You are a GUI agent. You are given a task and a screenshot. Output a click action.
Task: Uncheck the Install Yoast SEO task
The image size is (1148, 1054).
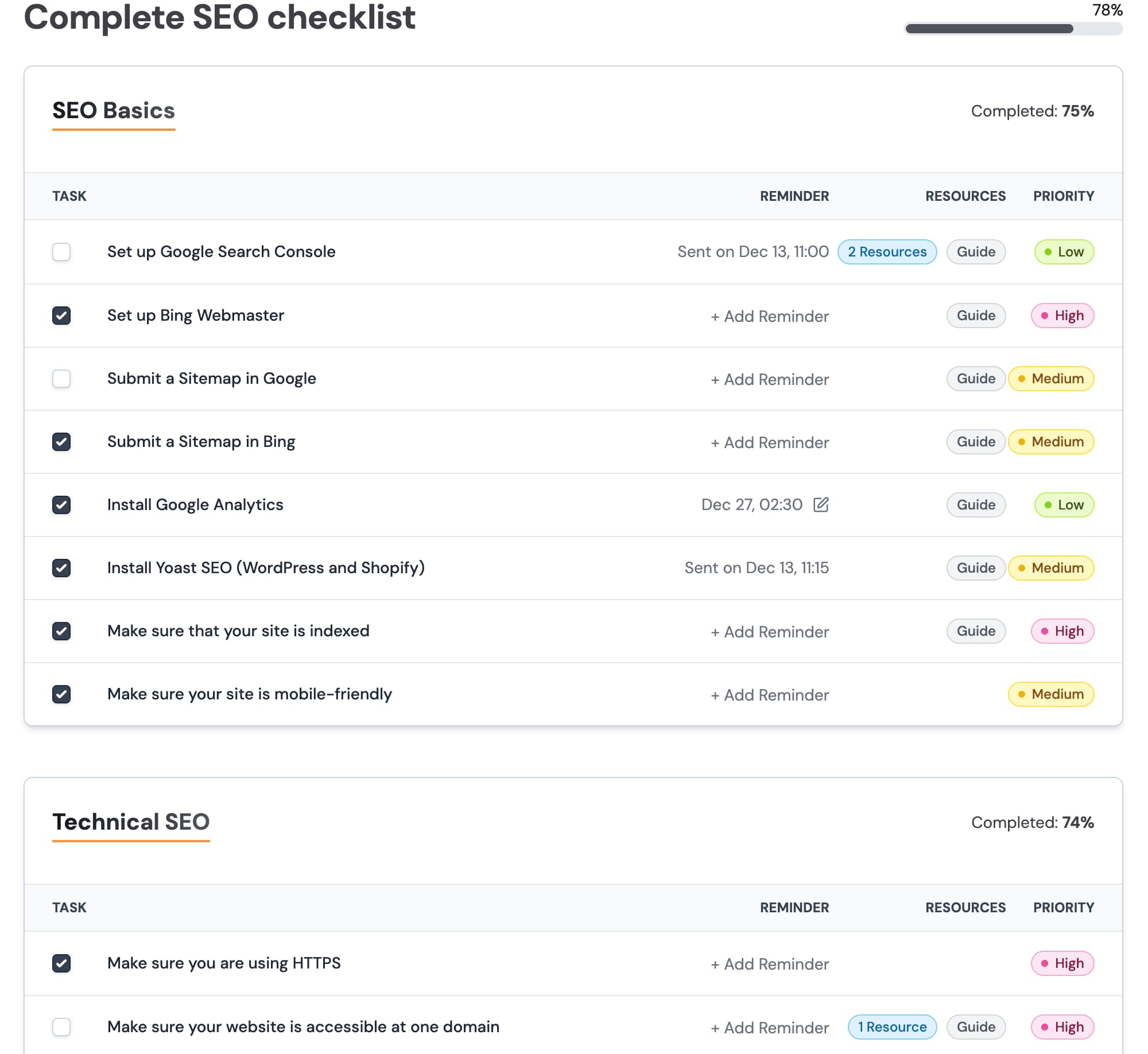click(61, 568)
